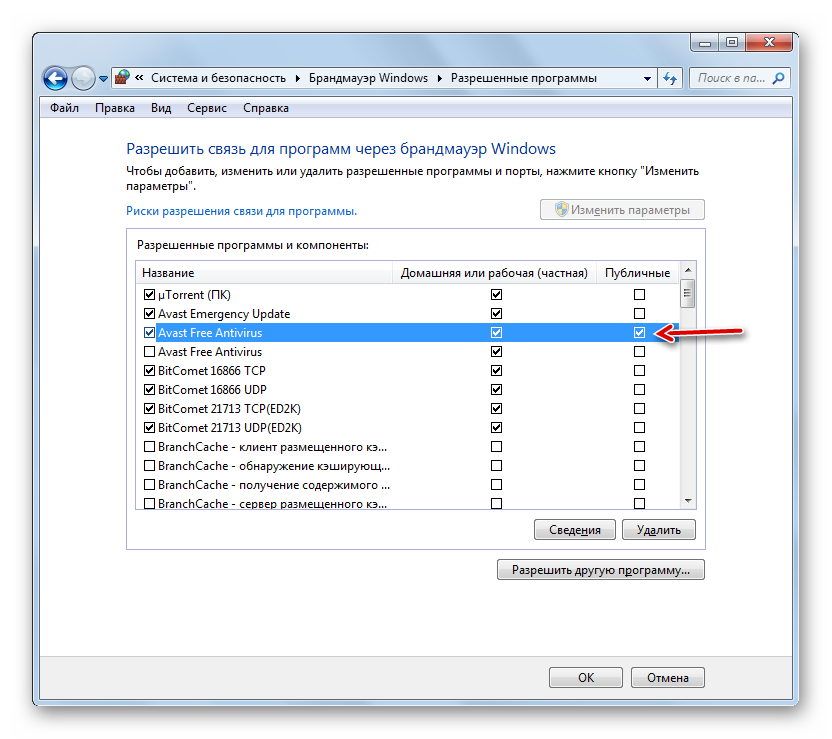Open Риски разрешения связи для программы link

pyautogui.click(x=241, y=211)
